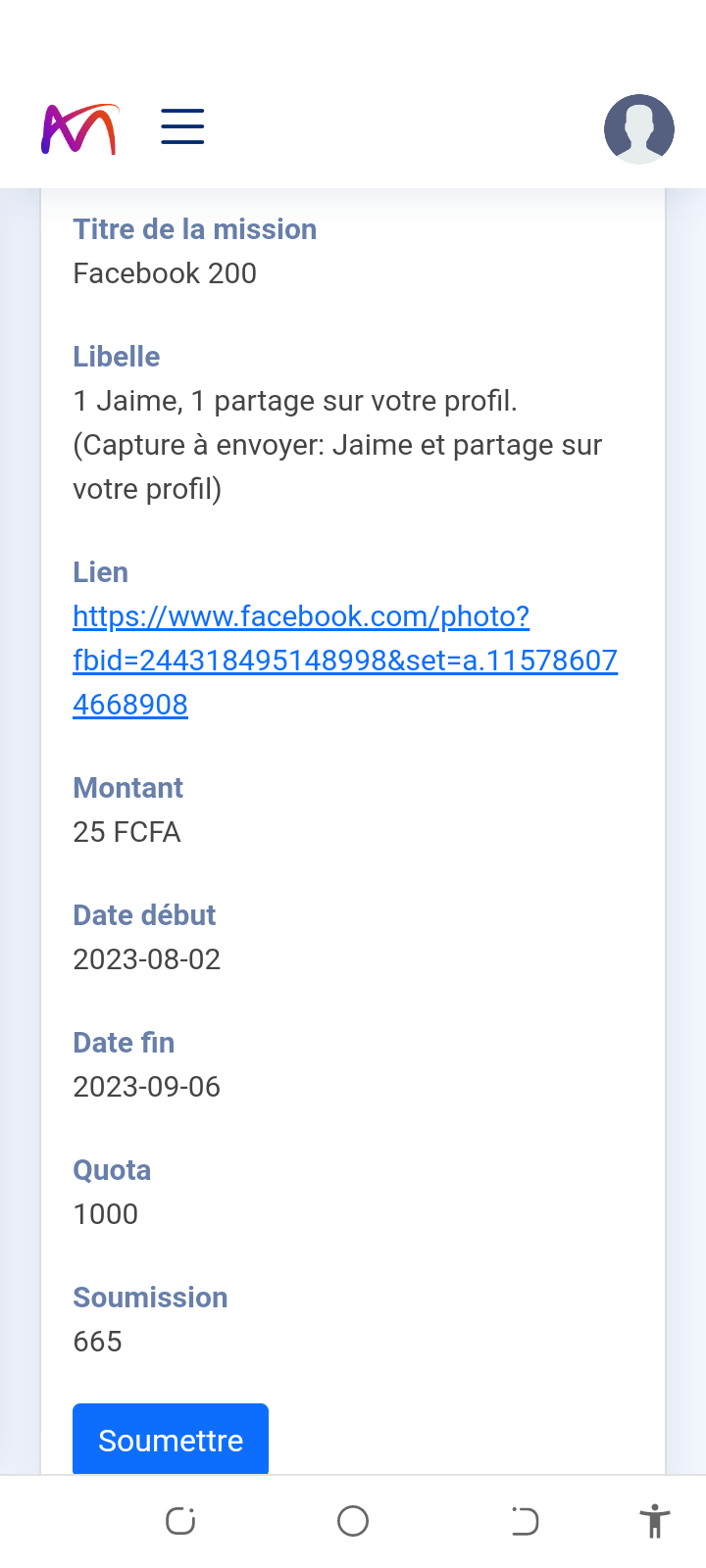Viewport: 706px width, 1568px height.
Task: Open the hamburger navigation menu
Action: 182,127
